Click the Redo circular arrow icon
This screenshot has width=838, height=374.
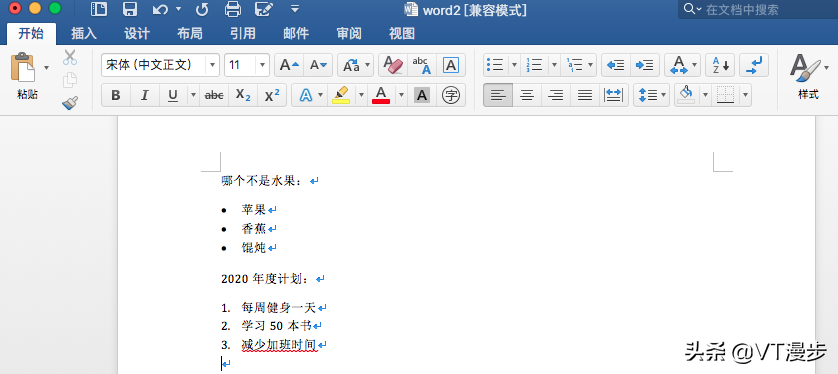tap(202, 9)
